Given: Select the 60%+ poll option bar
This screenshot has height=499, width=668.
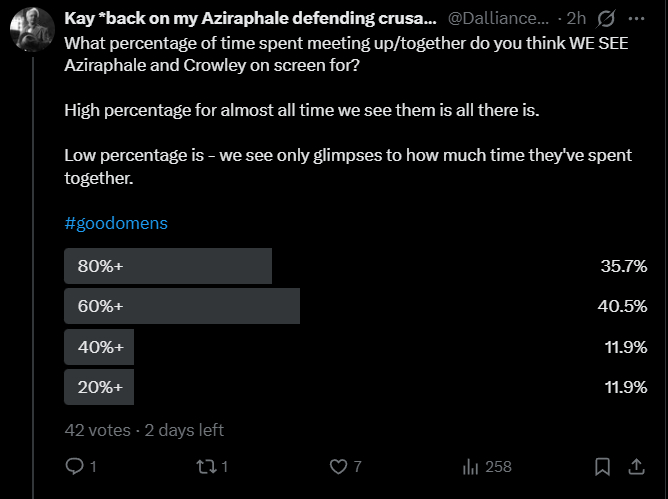Looking at the screenshot, I should tap(182, 306).
